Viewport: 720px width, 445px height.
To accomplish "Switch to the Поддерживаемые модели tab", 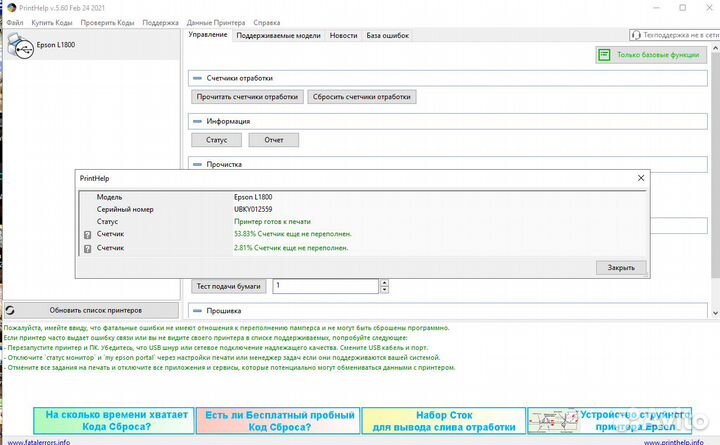I will tap(278, 35).
